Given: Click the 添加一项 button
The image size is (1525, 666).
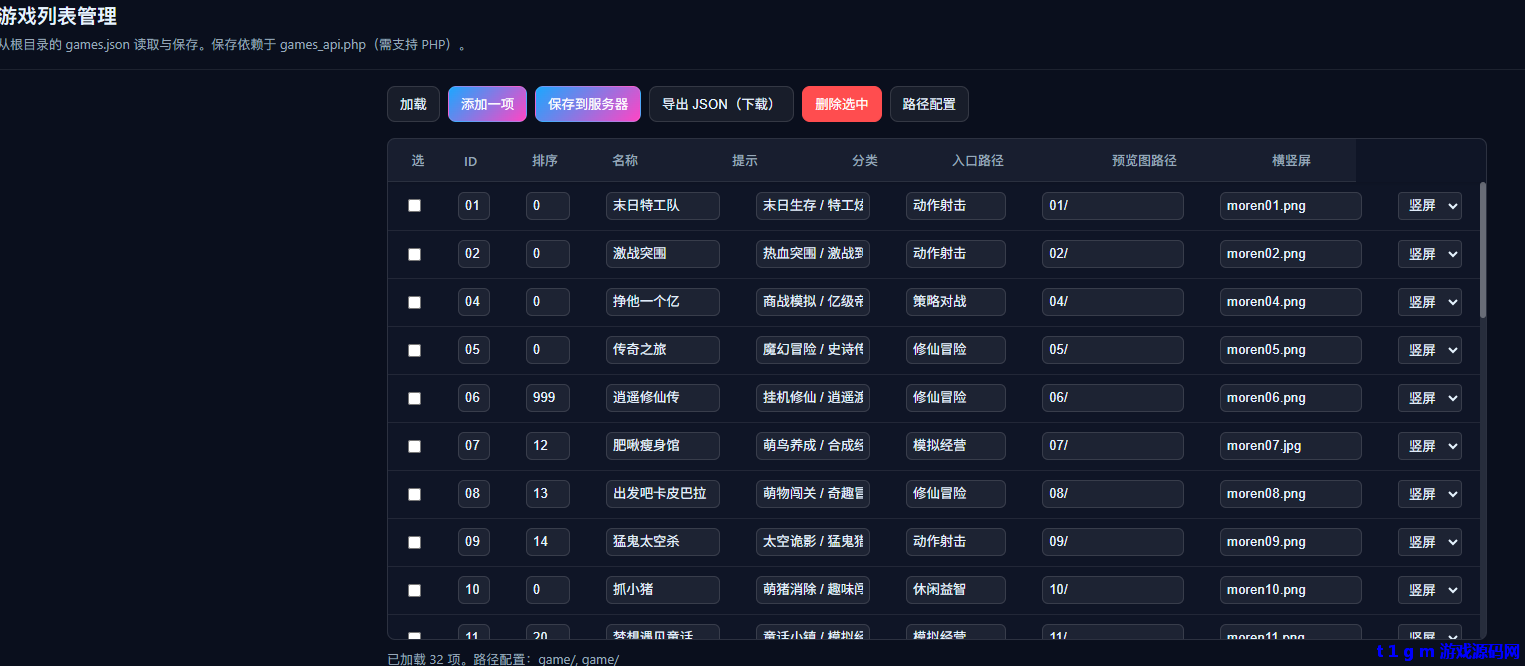Looking at the screenshot, I should point(487,104).
